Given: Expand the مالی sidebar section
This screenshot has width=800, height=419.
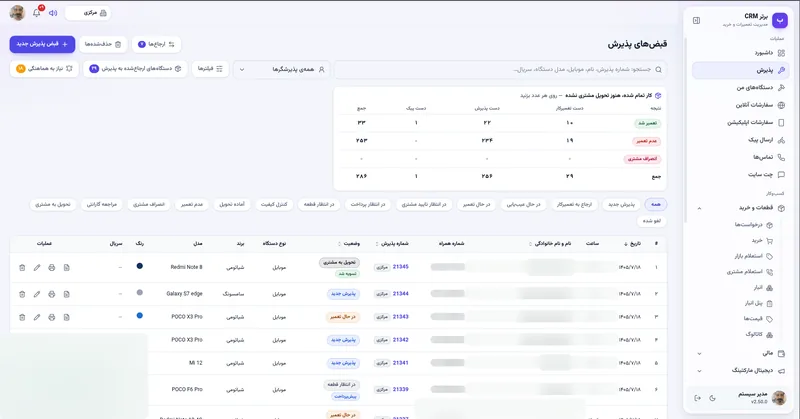Looking at the screenshot, I should [x=699, y=353].
